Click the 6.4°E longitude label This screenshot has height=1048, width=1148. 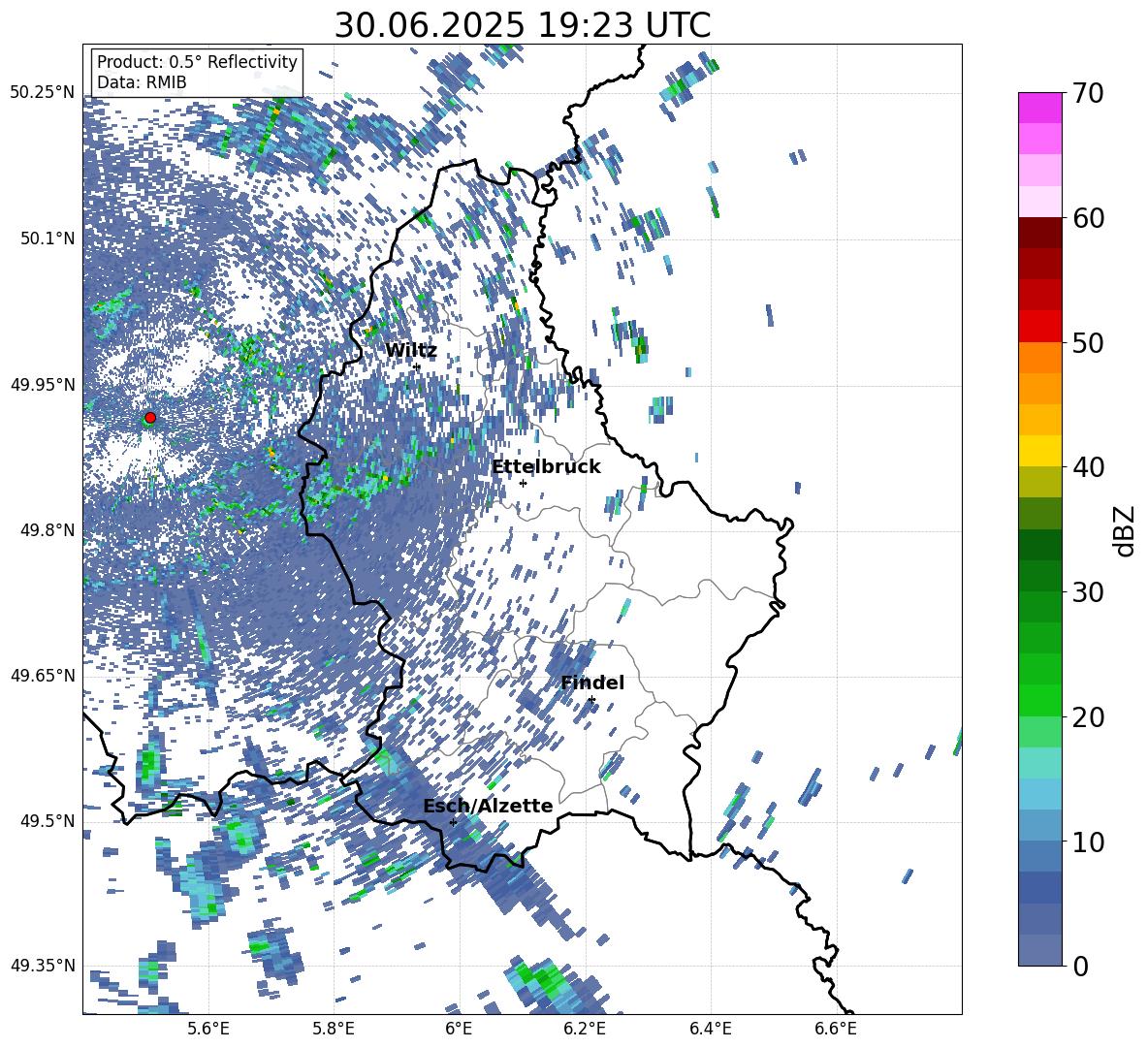click(x=711, y=1029)
